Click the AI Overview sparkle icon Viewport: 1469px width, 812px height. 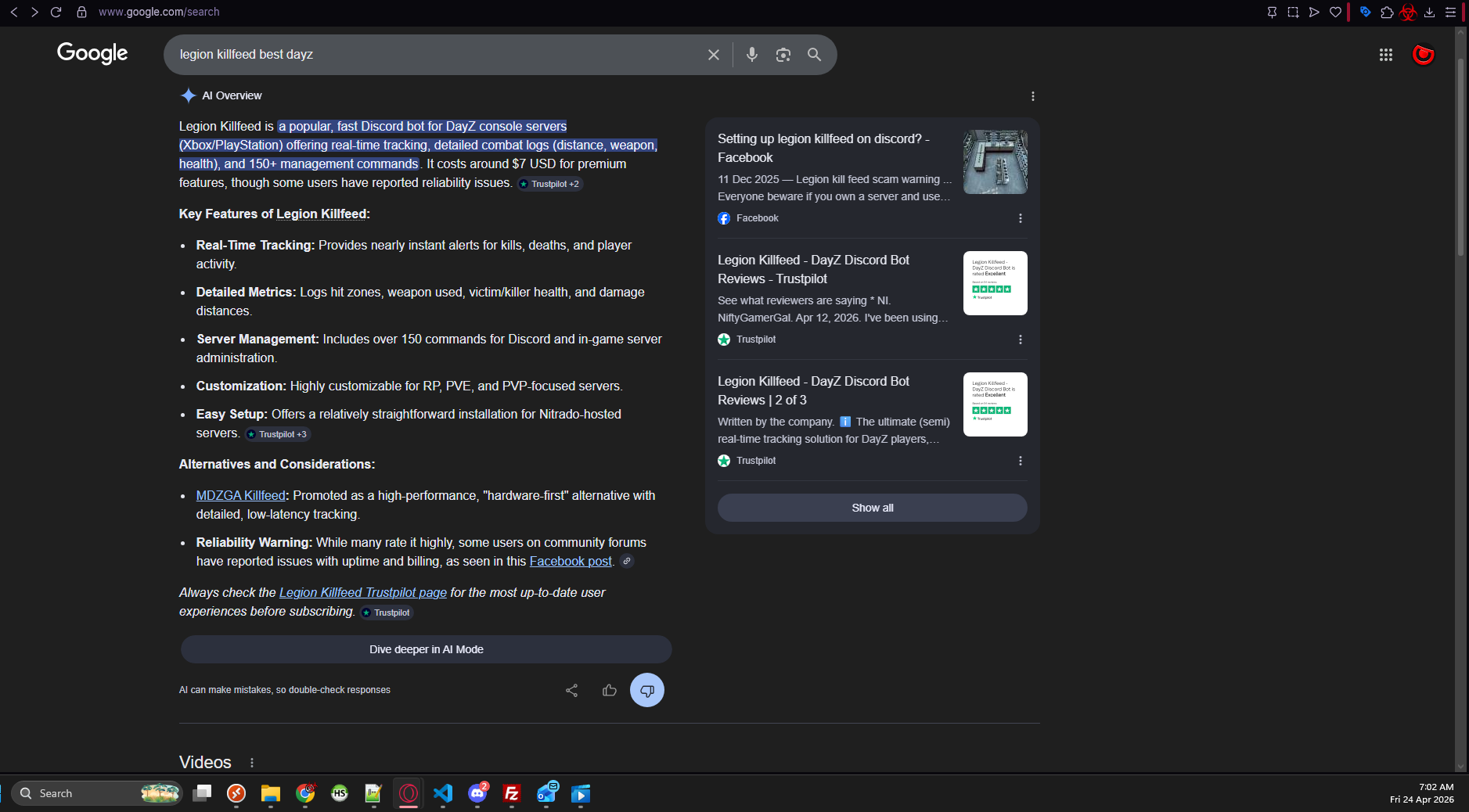(x=189, y=95)
